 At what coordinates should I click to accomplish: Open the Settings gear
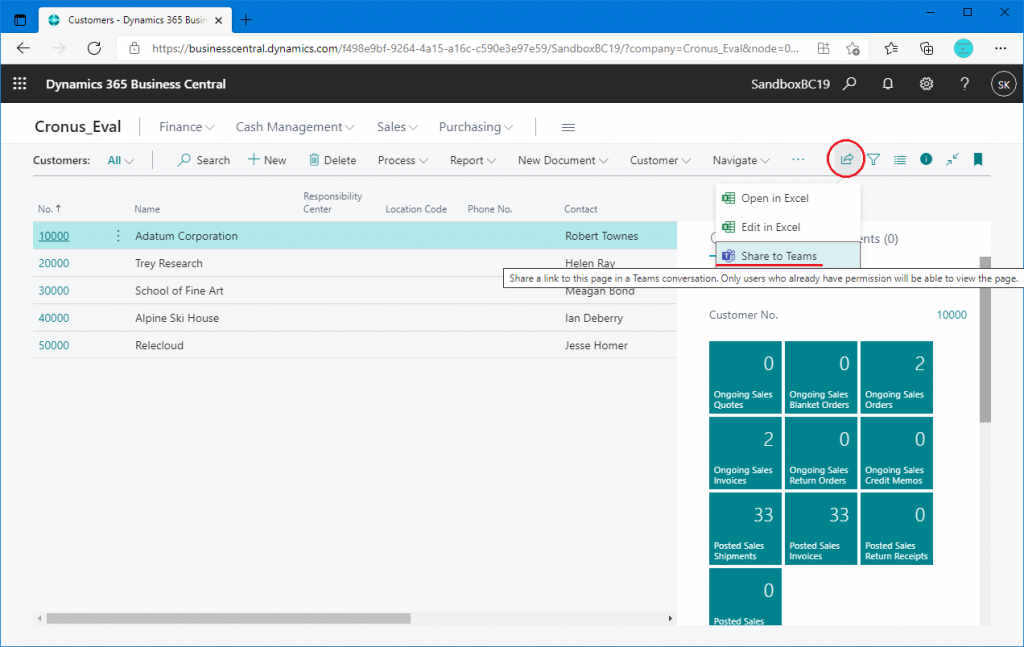(926, 84)
